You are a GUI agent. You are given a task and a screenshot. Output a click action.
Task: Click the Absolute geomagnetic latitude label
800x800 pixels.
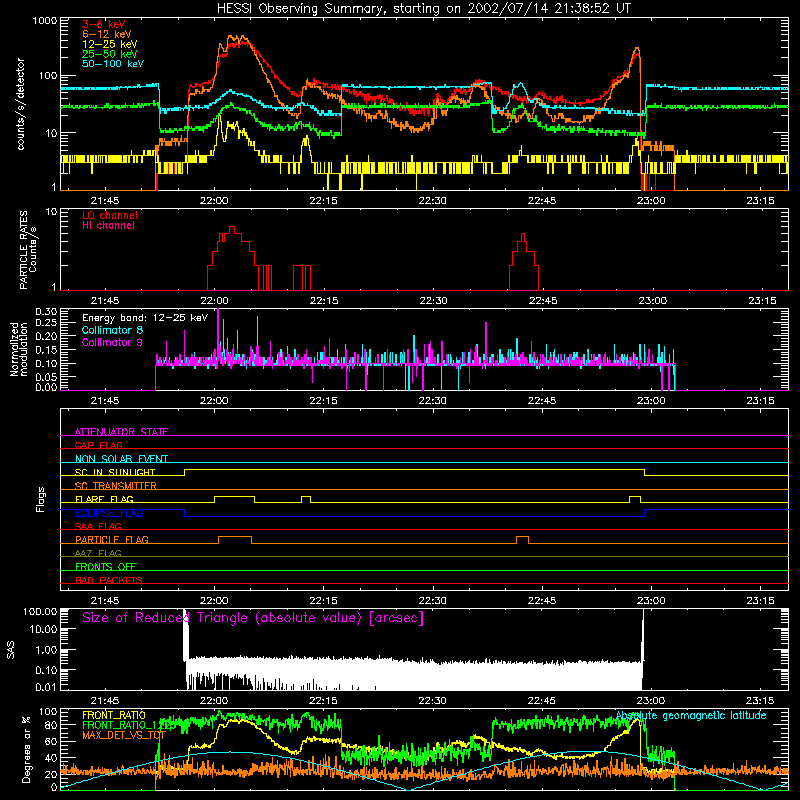click(x=691, y=715)
